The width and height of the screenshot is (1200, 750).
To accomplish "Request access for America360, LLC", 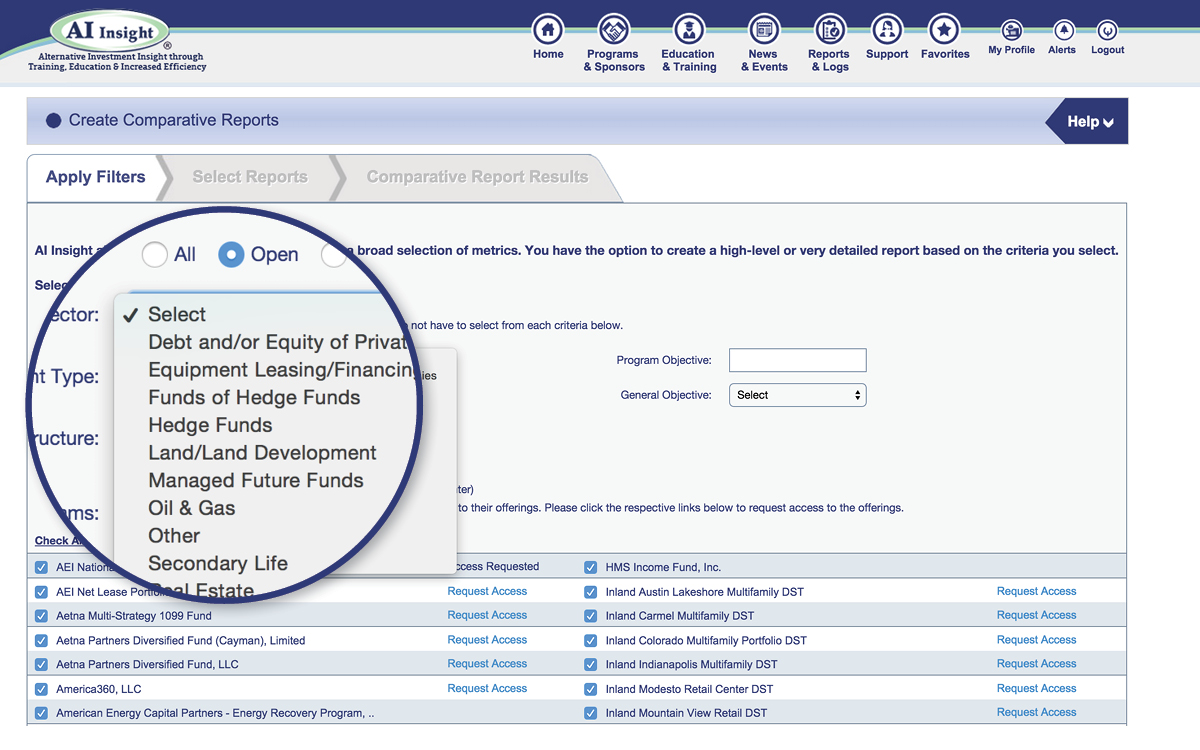I will 487,689.
